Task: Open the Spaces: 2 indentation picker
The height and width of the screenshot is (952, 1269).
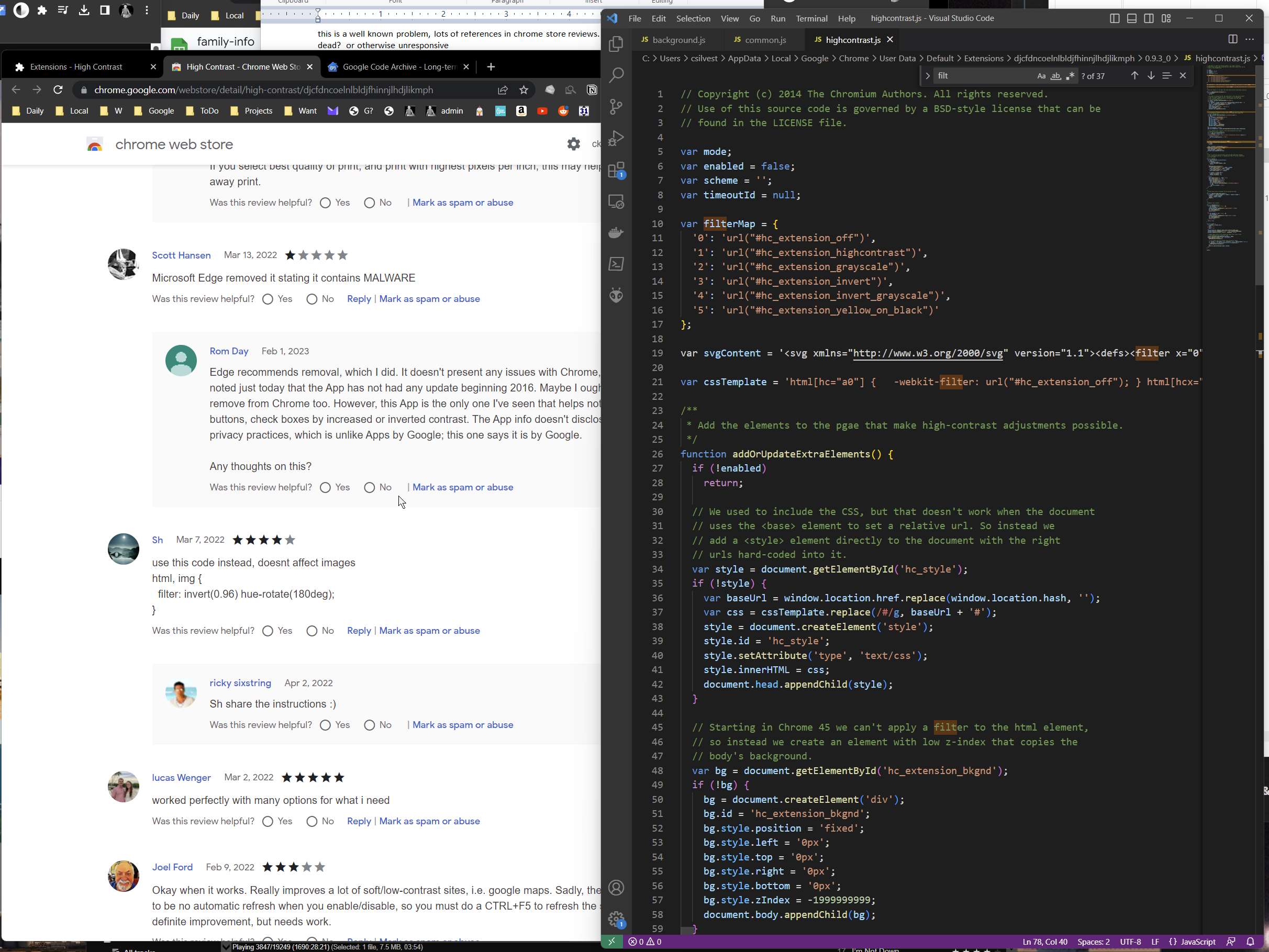Action: tap(1094, 942)
